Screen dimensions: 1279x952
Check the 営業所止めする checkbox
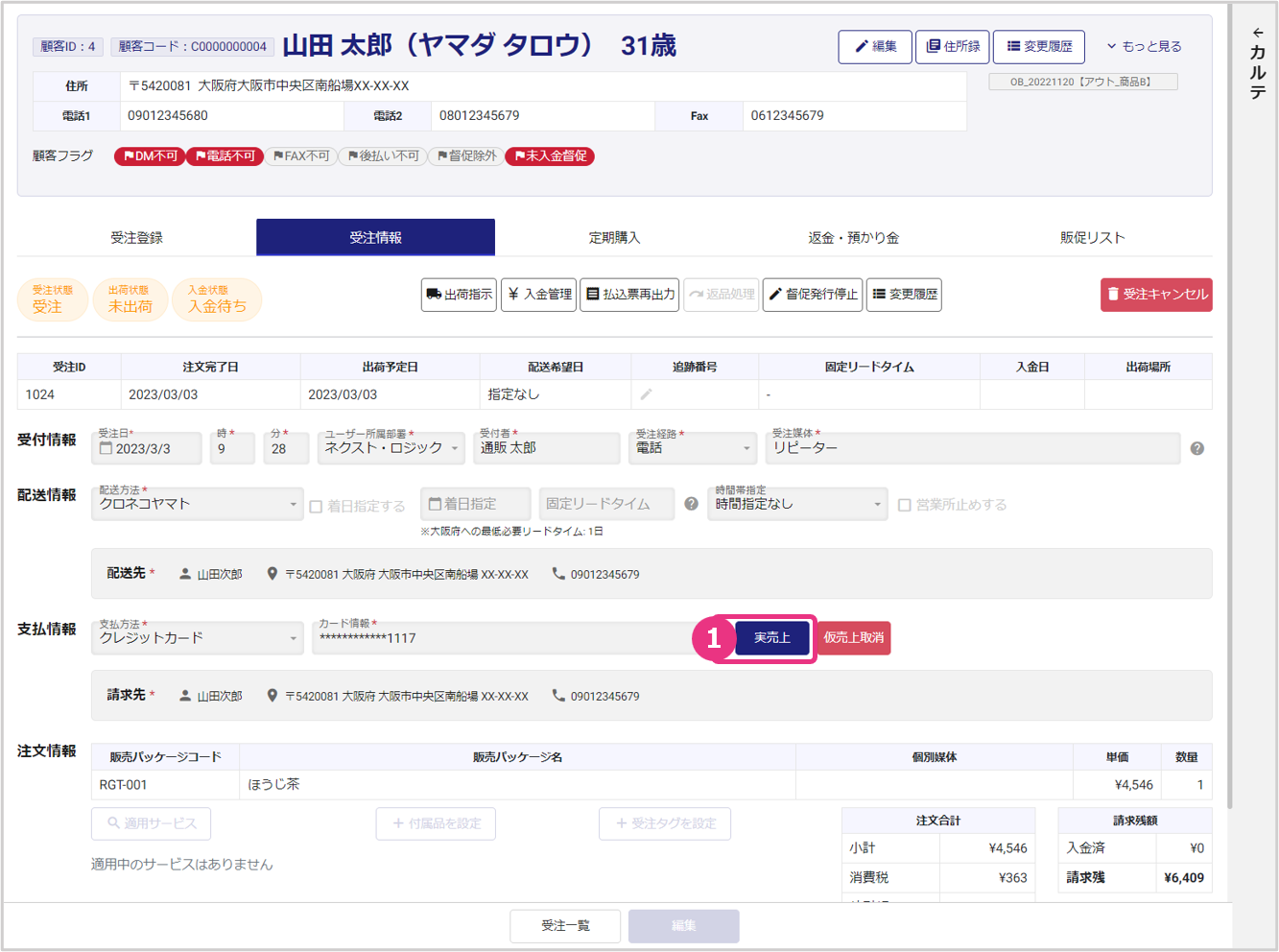[x=904, y=505]
